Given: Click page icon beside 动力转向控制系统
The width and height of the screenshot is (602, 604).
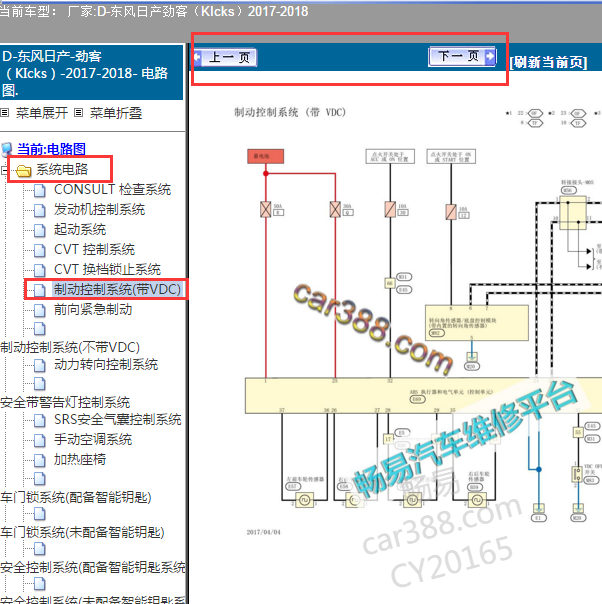Looking at the screenshot, I should click(39, 365).
